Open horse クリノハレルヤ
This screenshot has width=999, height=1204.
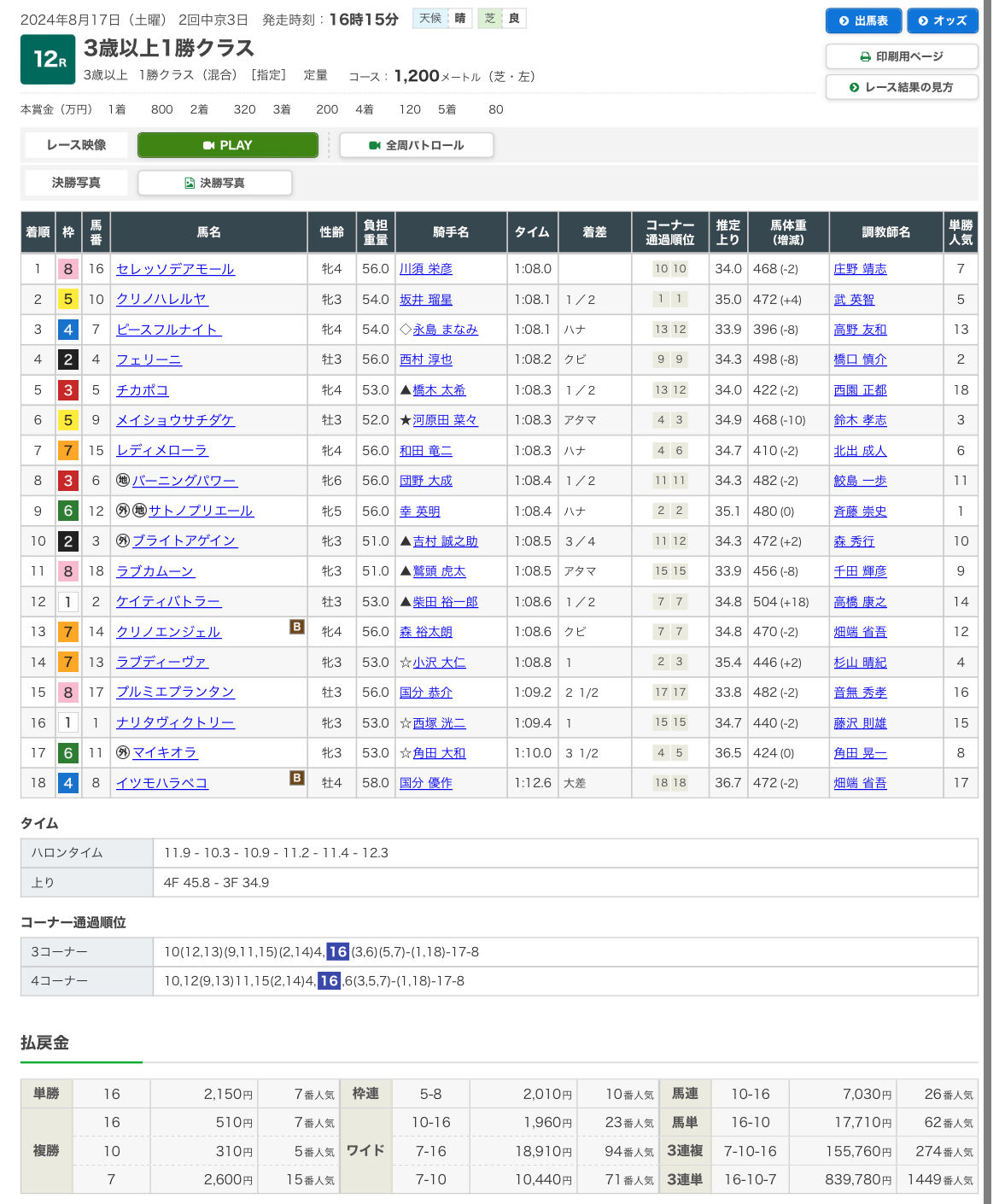coord(161,300)
